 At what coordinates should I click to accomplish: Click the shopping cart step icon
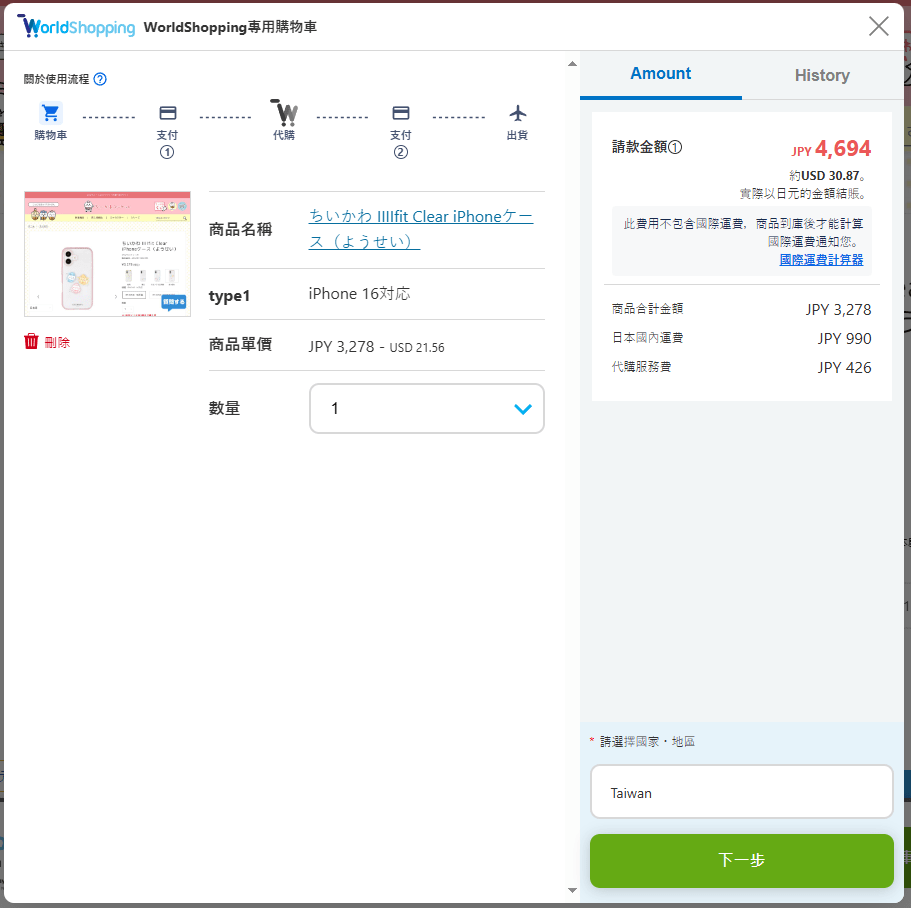[50, 113]
